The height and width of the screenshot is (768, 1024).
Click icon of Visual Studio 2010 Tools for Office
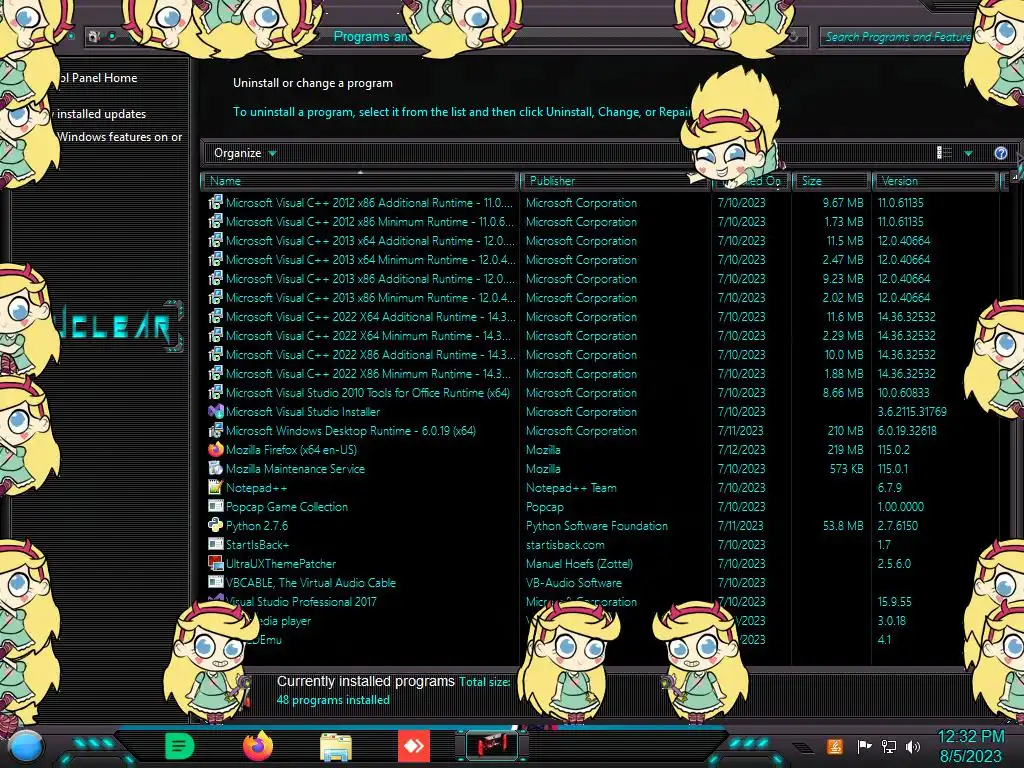tap(216, 392)
